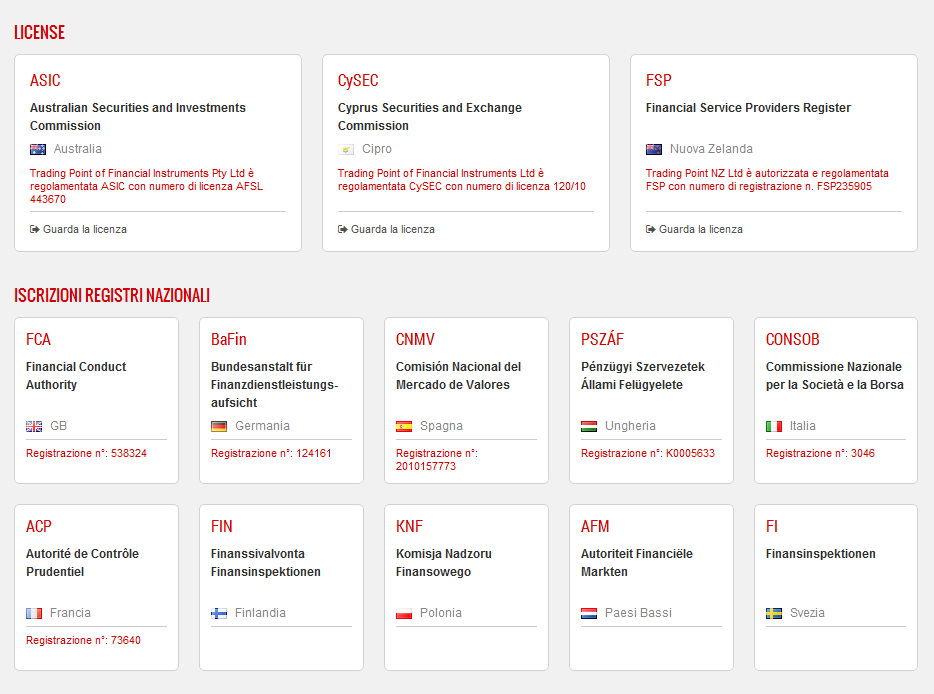Click the GB flag in FCA card
934x694 pixels.
(x=34, y=426)
